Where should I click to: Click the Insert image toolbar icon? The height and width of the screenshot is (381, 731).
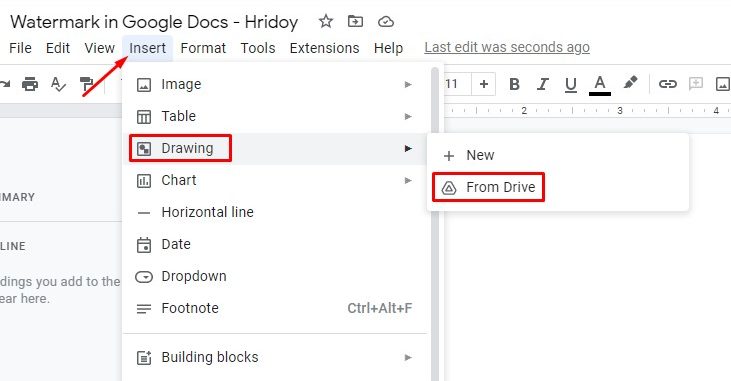[723, 84]
